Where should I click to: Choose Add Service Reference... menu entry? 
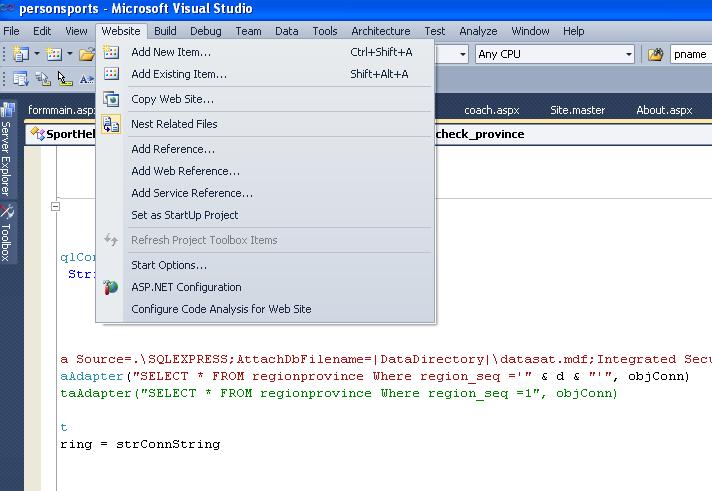tap(266, 193)
